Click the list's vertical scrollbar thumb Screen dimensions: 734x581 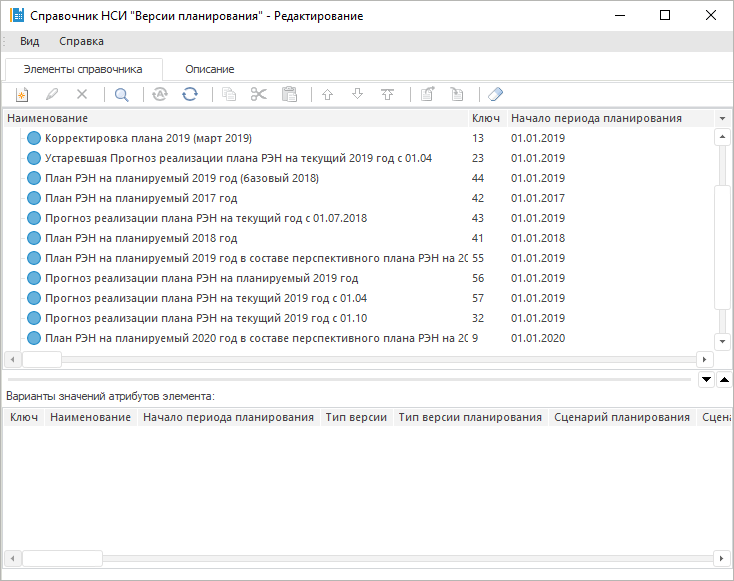[x=722, y=245]
